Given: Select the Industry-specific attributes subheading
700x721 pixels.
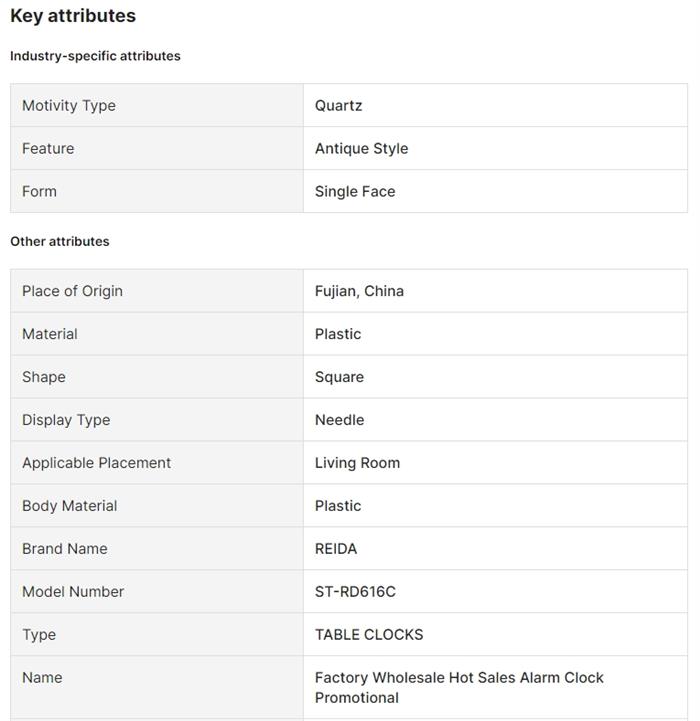Looking at the screenshot, I should (x=95, y=56).
